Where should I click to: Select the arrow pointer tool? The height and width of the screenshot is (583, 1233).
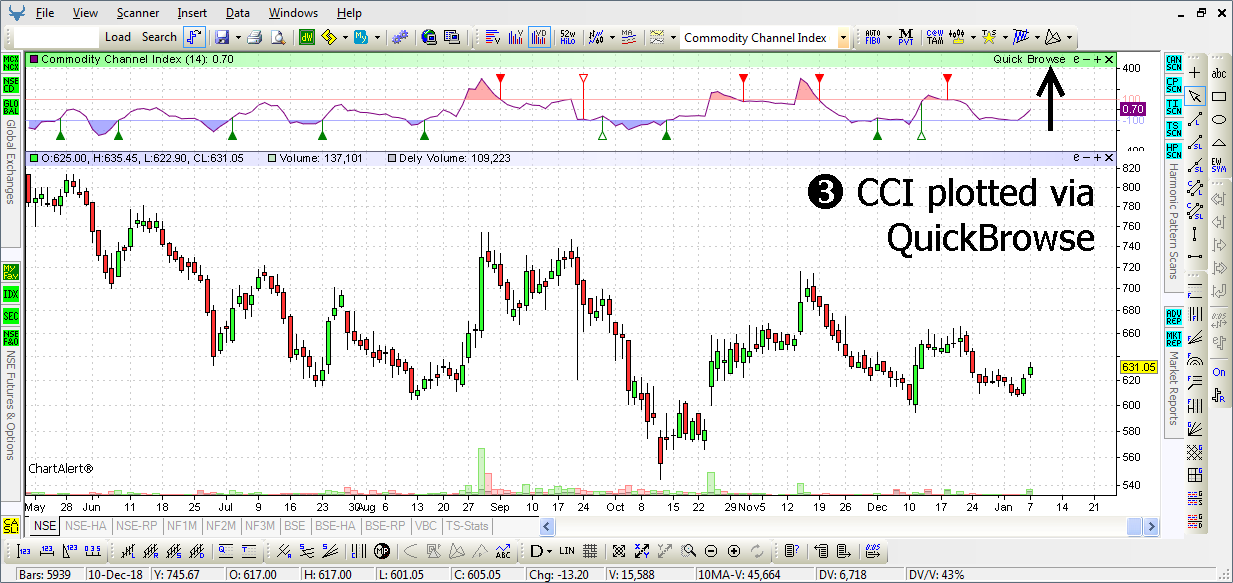[x=1195, y=96]
